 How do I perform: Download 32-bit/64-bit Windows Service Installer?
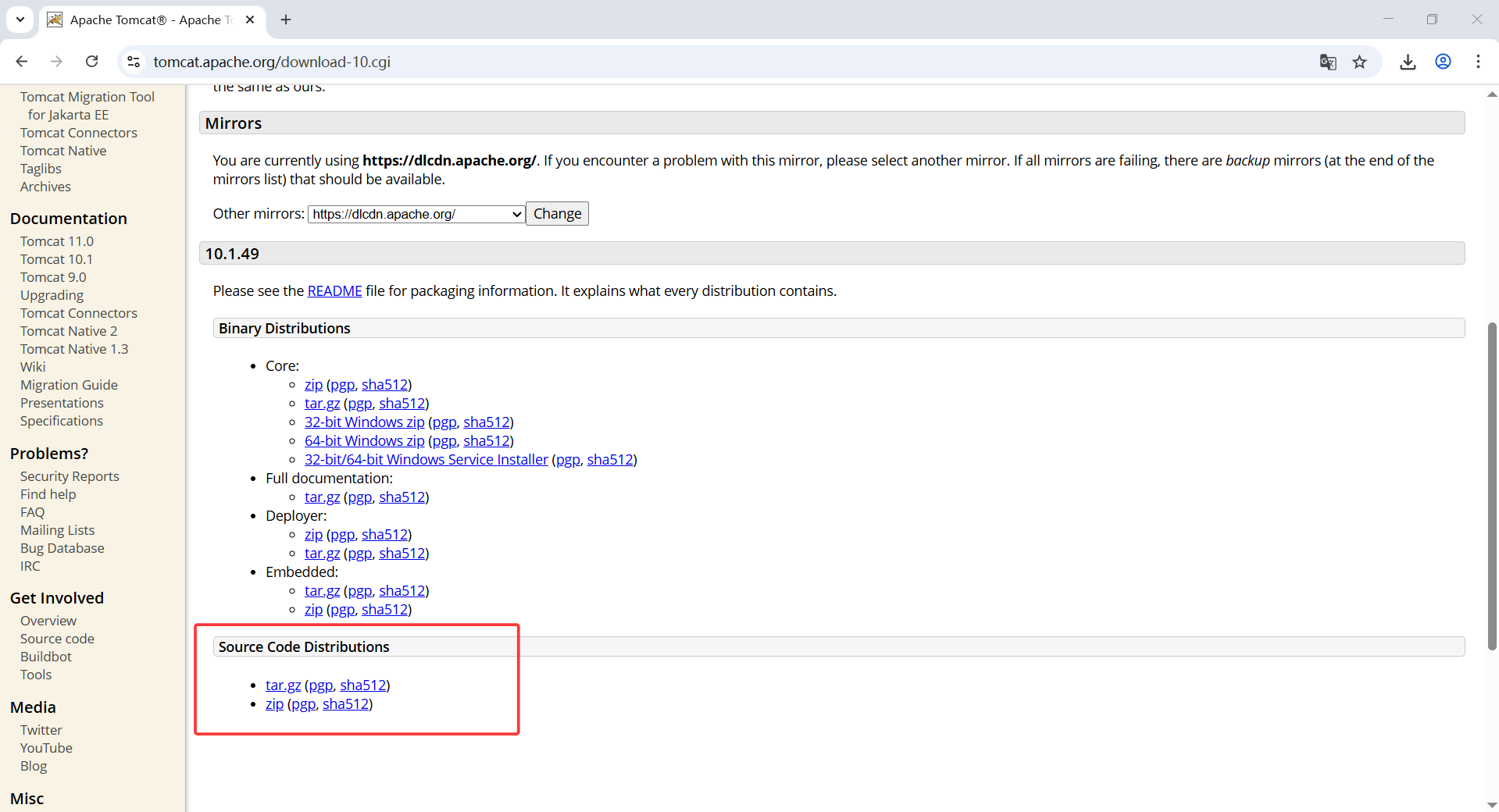tap(427, 460)
